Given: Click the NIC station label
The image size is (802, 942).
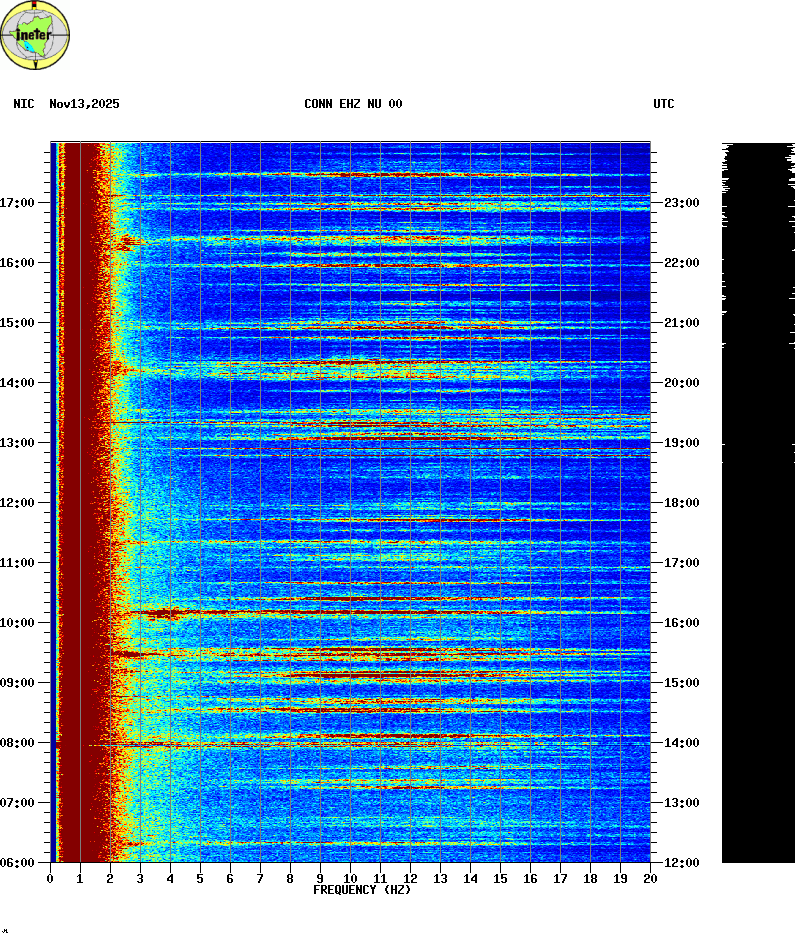Looking at the screenshot, I should coord(24,104).
